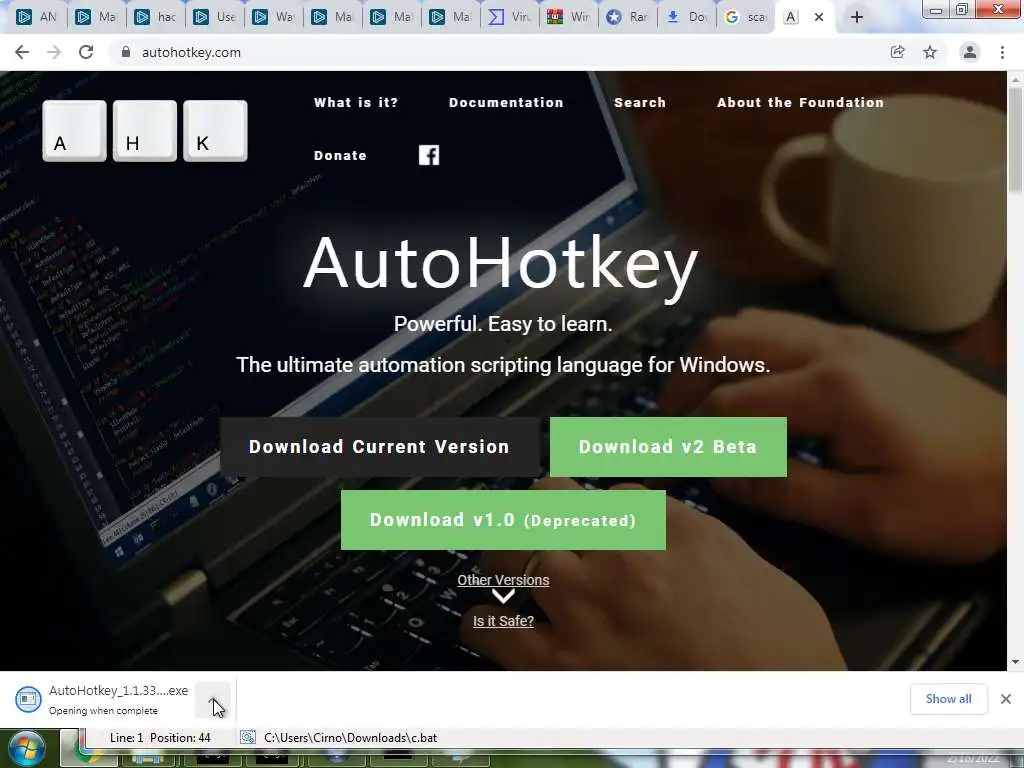Click the browser forward arrow
The image size is (1024, 768).
[54, 52]
